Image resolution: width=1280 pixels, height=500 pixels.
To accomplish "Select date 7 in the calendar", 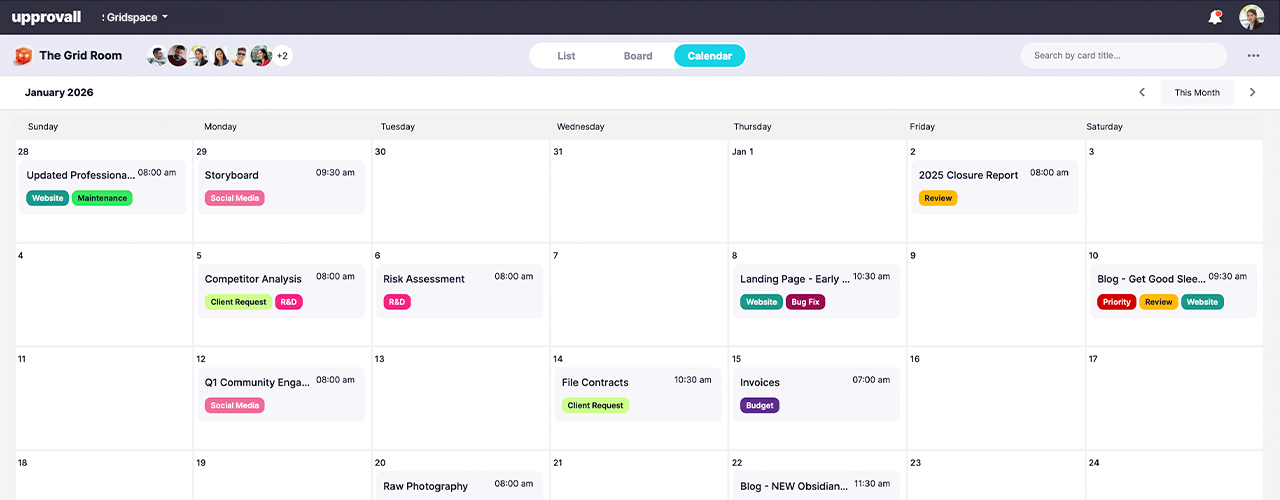I will click(638, 294).
